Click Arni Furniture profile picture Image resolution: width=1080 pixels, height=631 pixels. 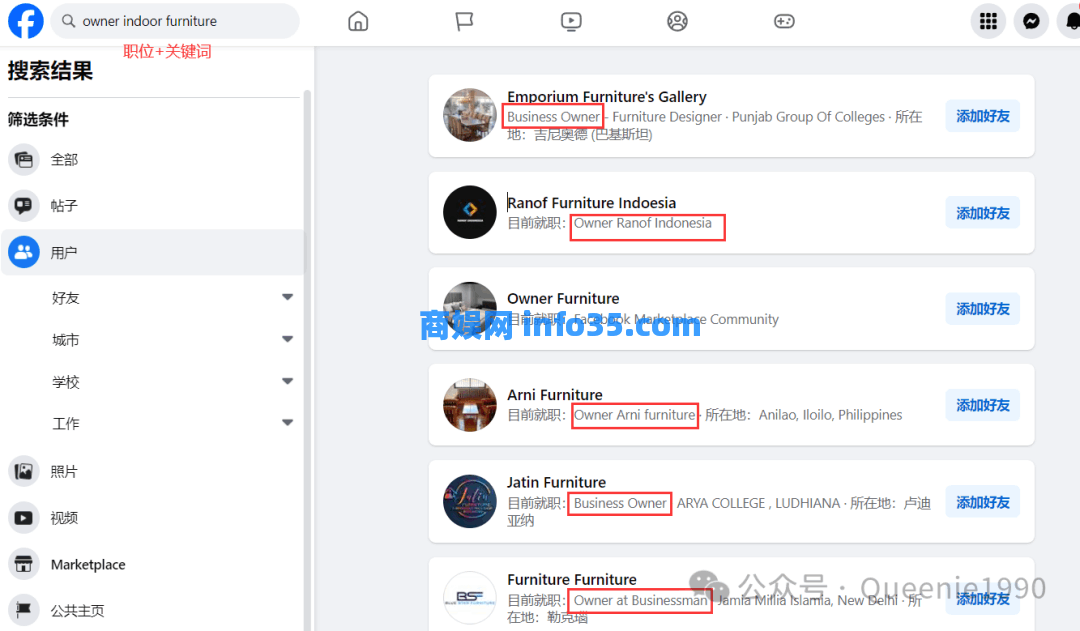pyautogui.click(x=470, y=404)
